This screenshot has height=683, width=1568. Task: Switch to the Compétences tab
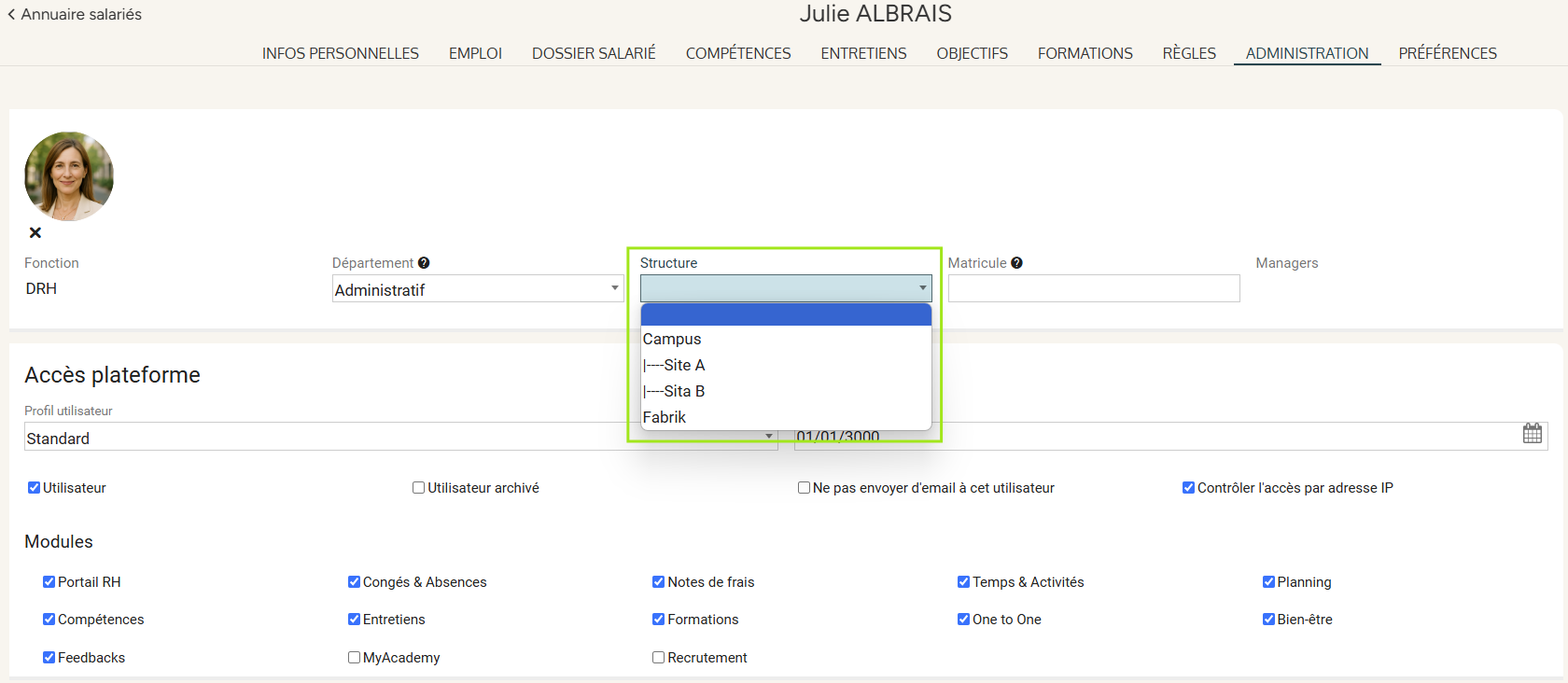pyautogui.click(x=737, y=53)
